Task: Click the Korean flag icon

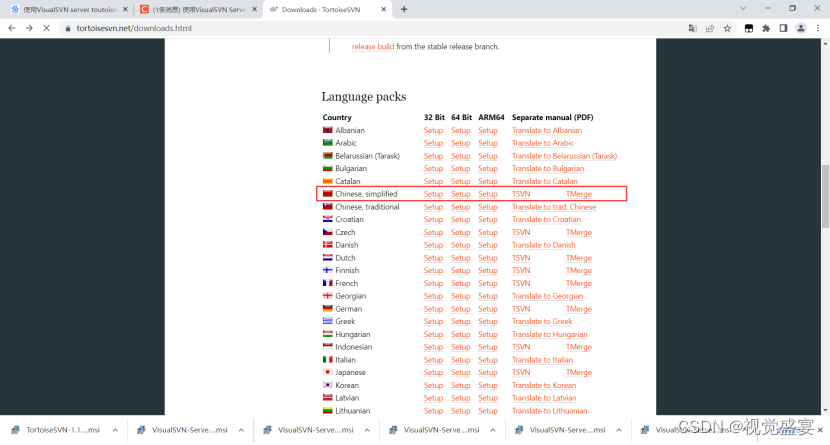Action: (x=328, y=385)
